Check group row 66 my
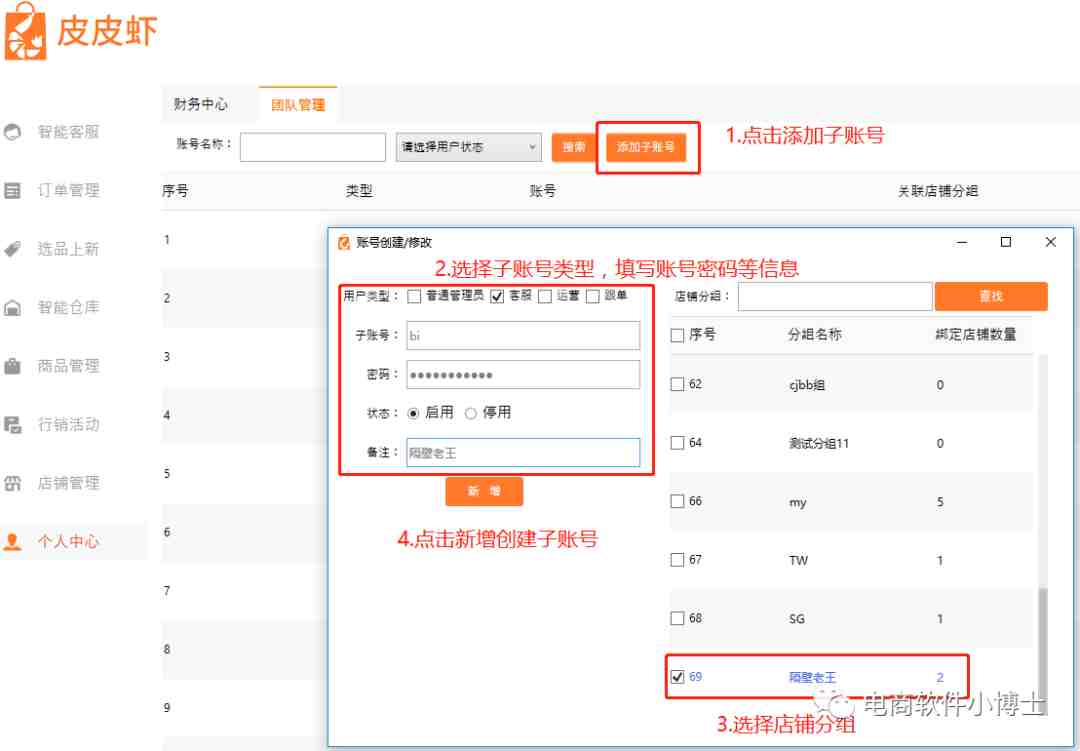1080x751 pixels. pyautogui.click(x=677, y=502)
